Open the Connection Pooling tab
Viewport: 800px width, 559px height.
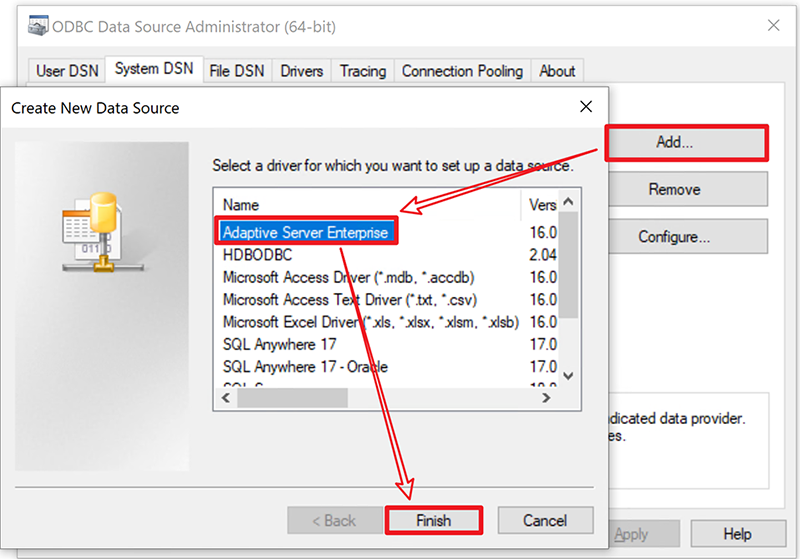click(x=462, y=71)
